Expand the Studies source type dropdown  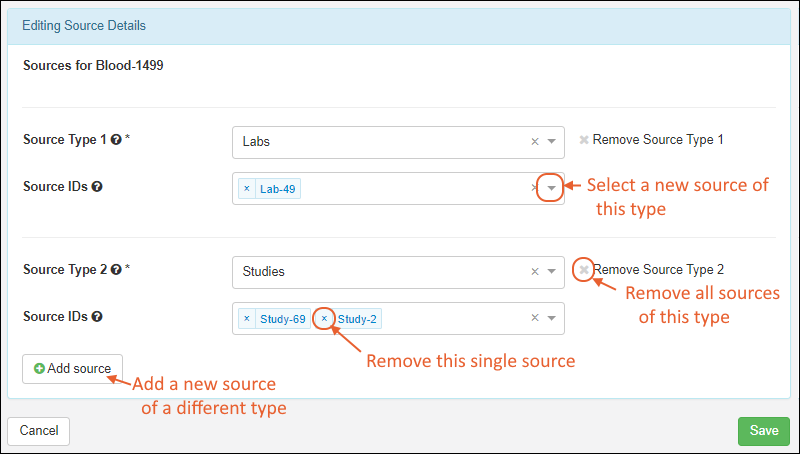pyautogui.click(x=551, y=271)
